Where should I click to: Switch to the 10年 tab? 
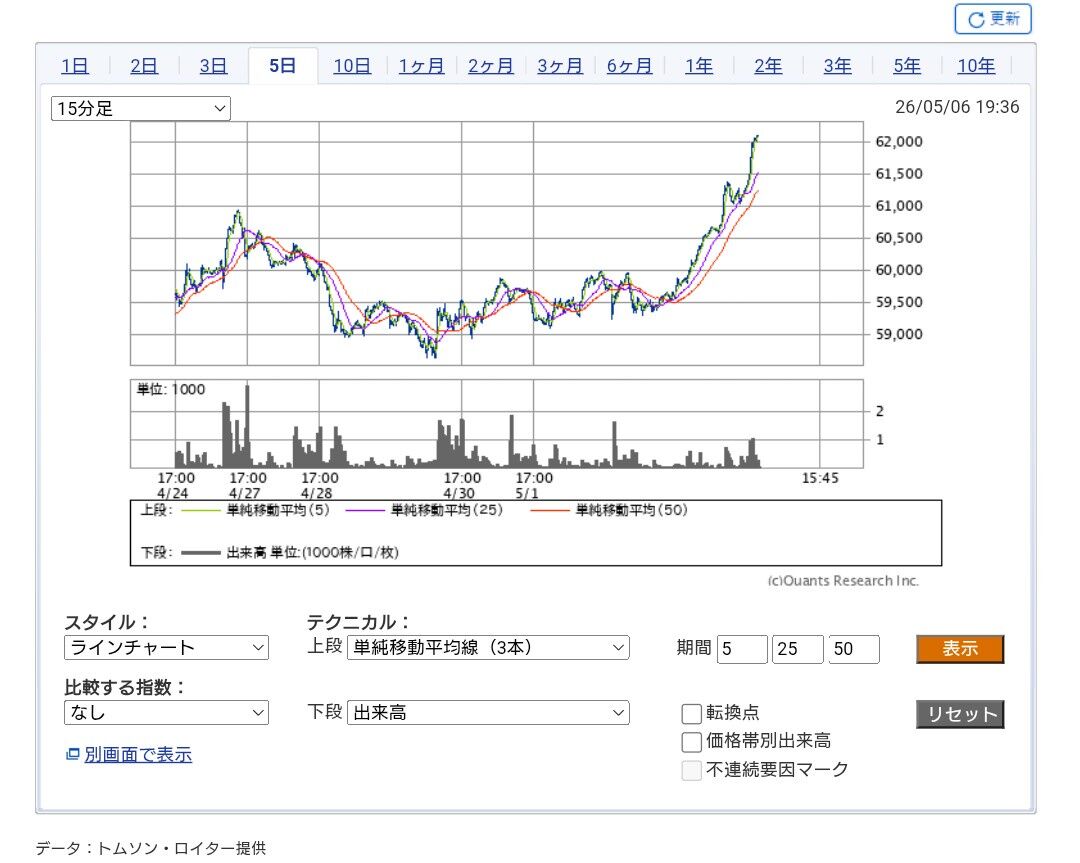click(x=976, y=66)
